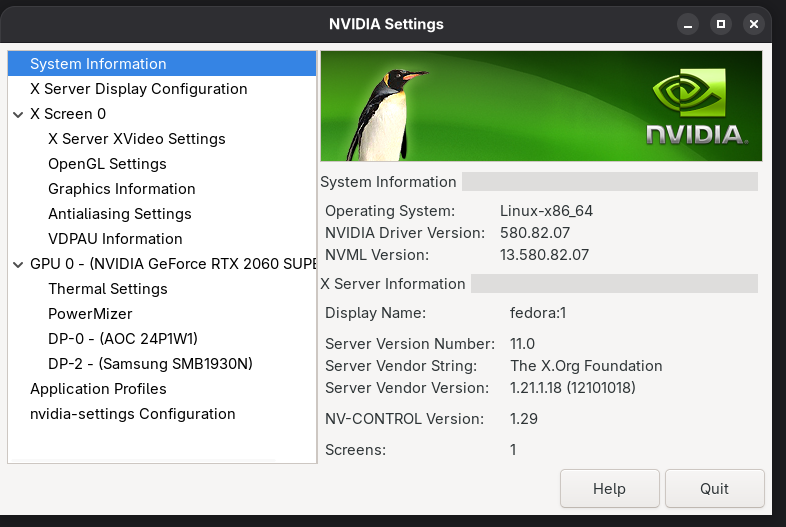This screenshot has width=786, height=527.
Task: Select DP-2 Samsung SMB1930N display
Action: coord(162,364)
